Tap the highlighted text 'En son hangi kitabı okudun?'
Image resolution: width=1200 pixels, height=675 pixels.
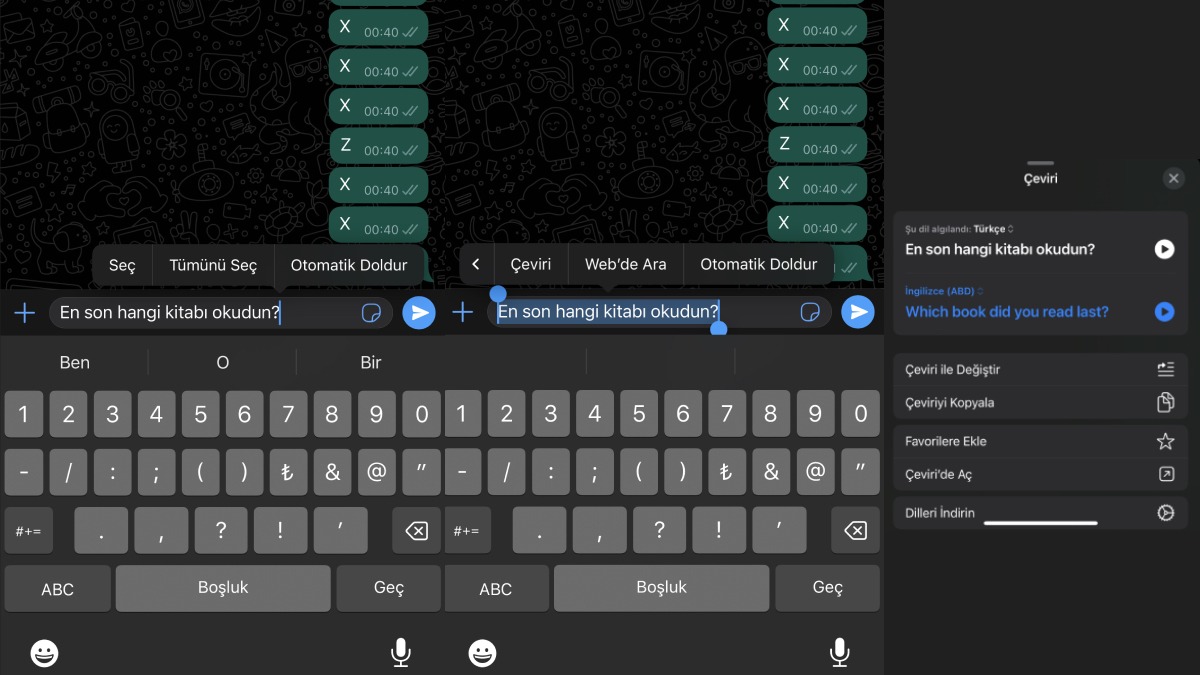pos(608,312)
